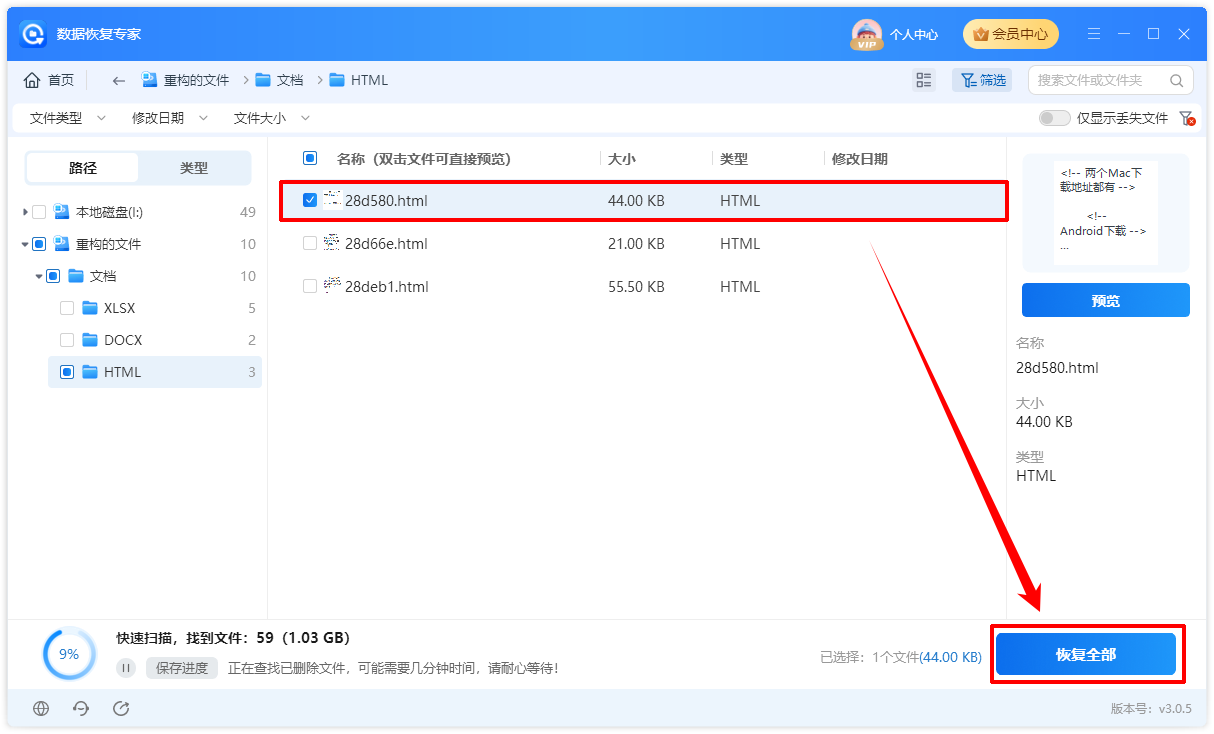Open the 会员中心 membership button
This screenshot has height=734, width=1214.
coord(1010,34)
